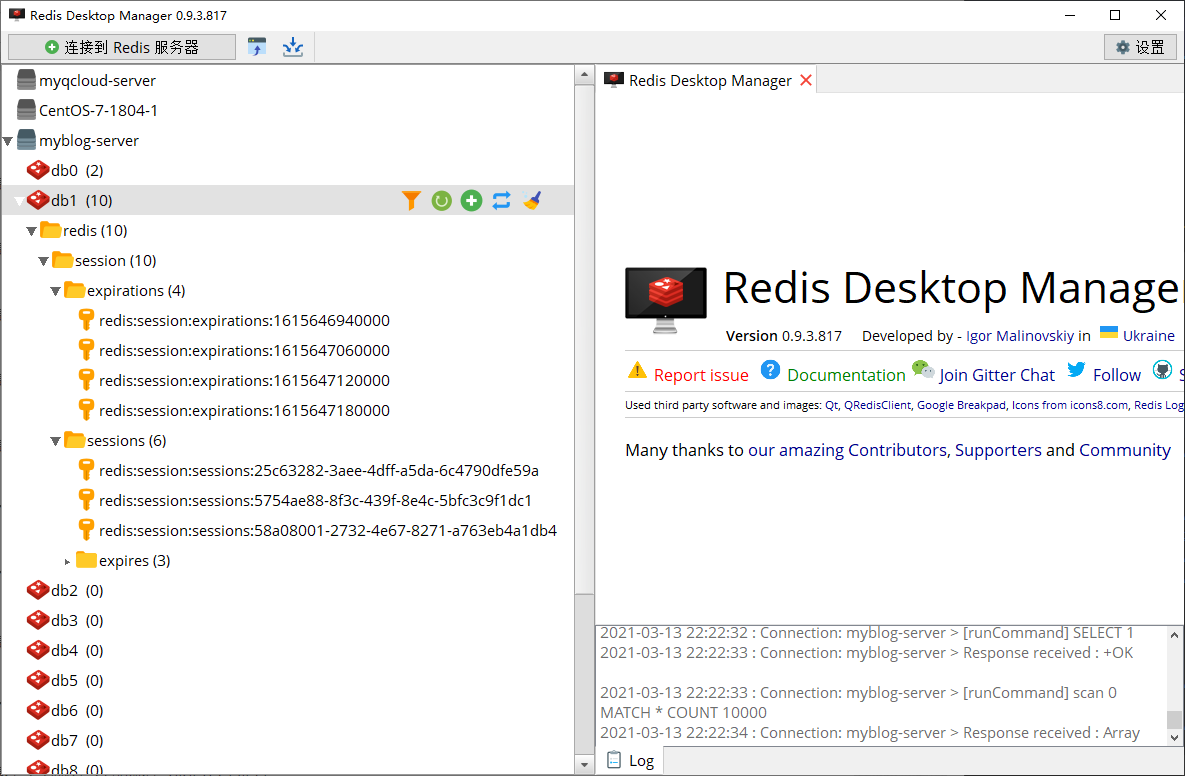Screen dimensions: 1185x776
Task: Click the db2 red database icon
Action: point(38,590)
